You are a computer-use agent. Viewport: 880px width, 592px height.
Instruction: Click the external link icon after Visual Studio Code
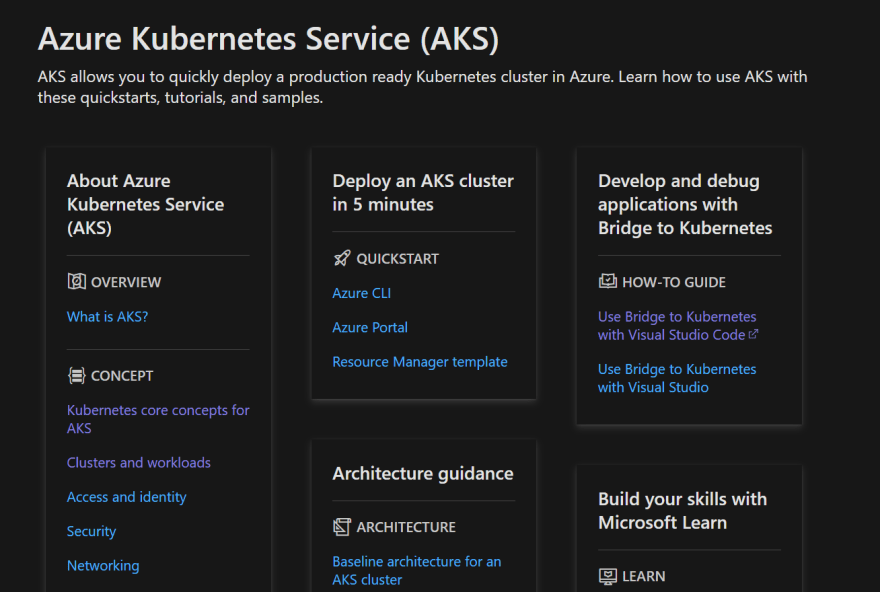pos(753,334)
